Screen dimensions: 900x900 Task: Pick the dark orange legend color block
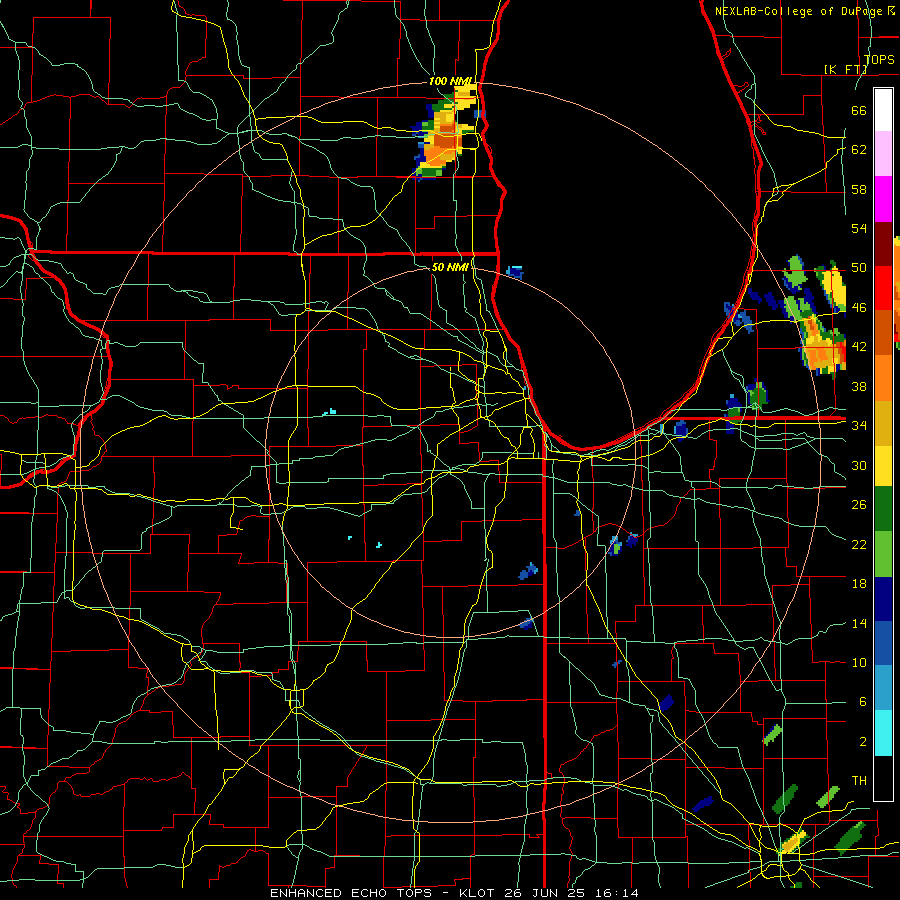[883, 333]
